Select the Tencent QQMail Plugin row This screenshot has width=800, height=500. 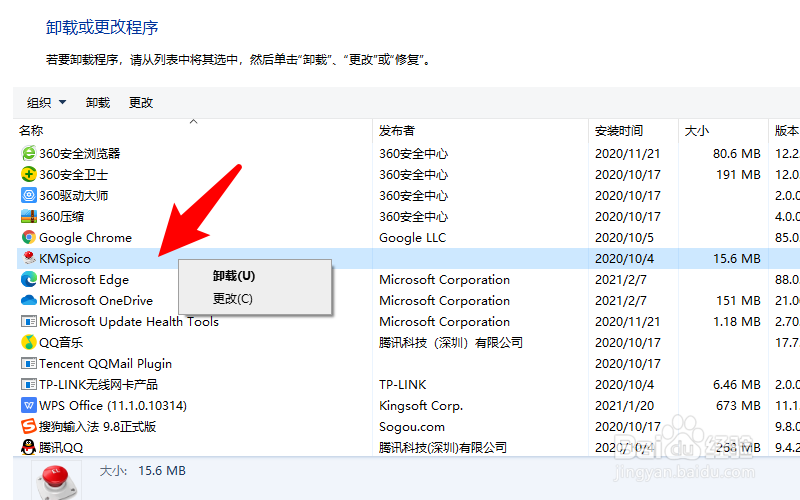point(105,364)
